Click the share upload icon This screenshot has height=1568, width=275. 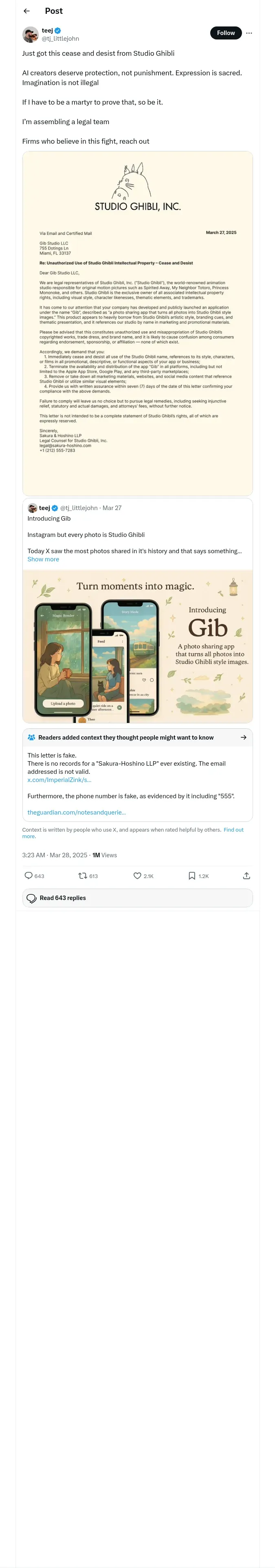tap(246, 876)
